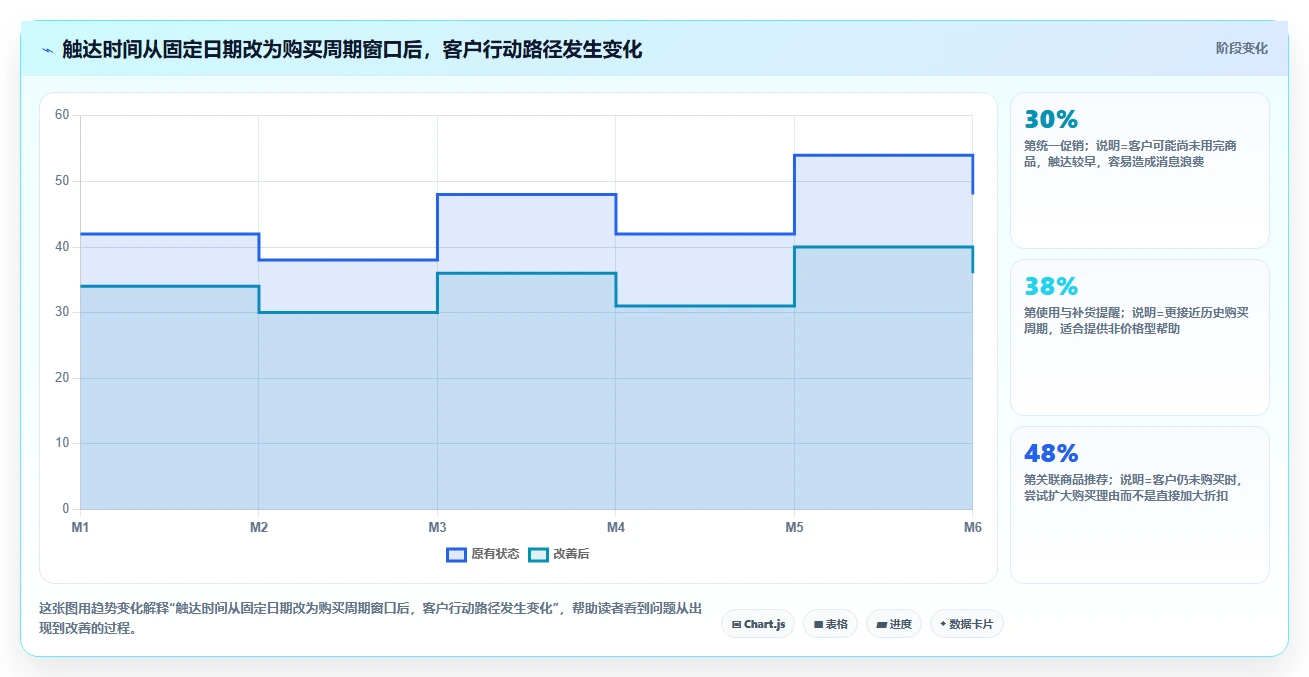Click the square icon in the 表格 chip
1309x677 pixels.
(818, 624)
